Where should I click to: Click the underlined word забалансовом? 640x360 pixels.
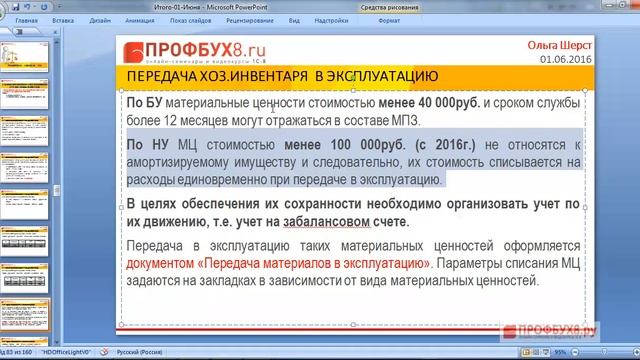pyautogui.click(x=327, y=222)
